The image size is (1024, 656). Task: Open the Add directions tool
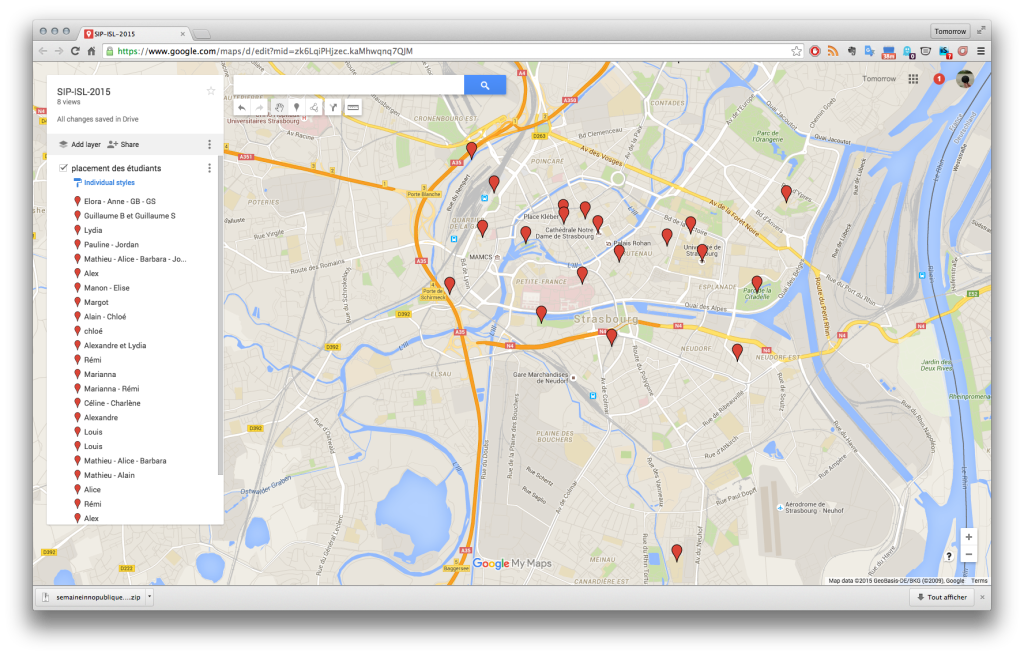(x=333, y=107)
